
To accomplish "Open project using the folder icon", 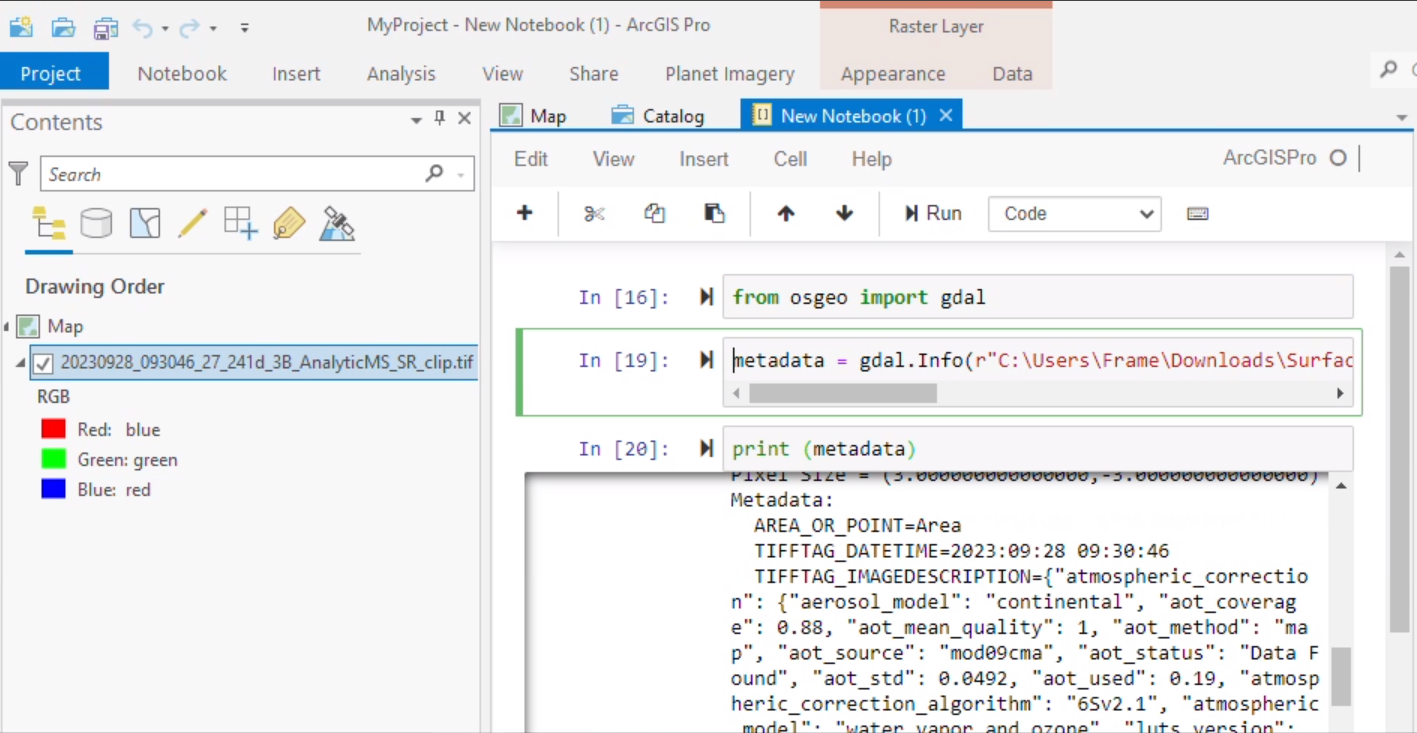I will point(63,27).
